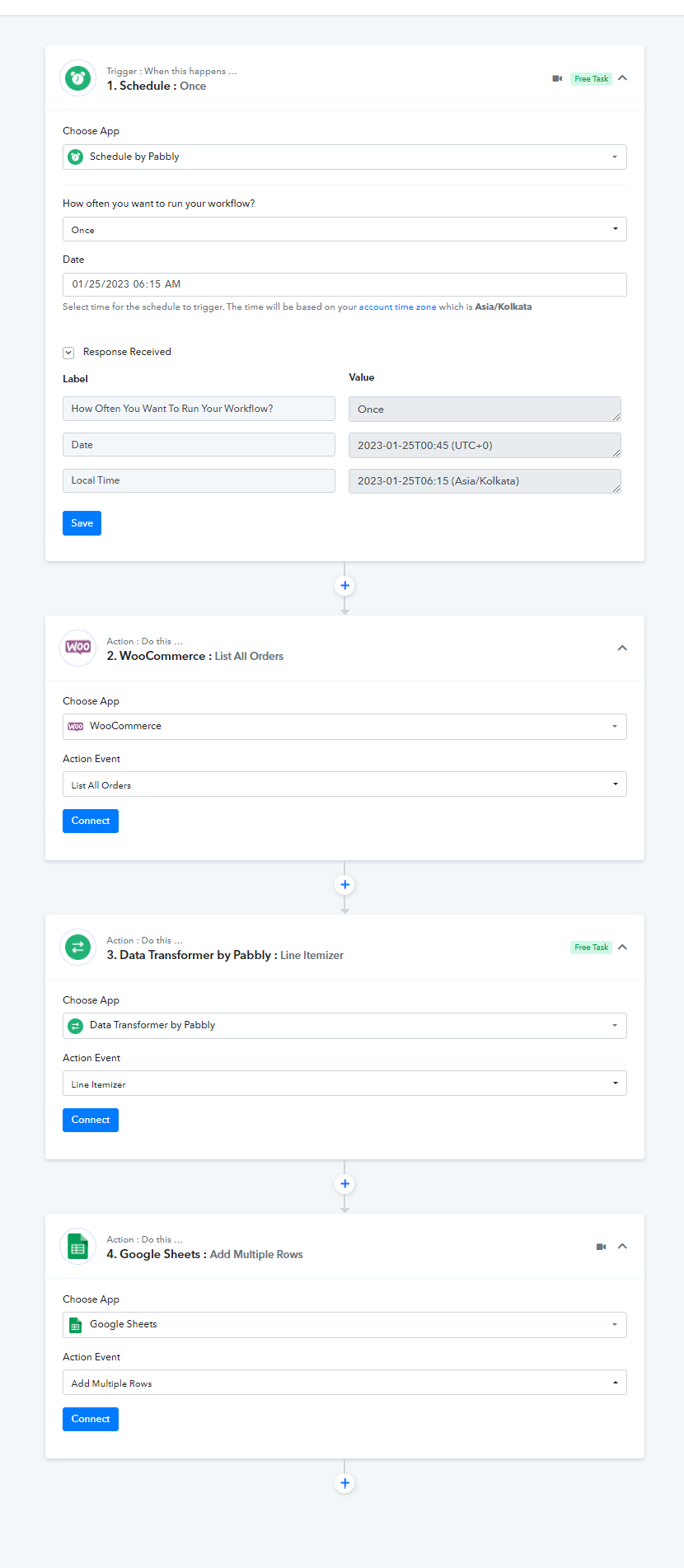Toggle the Response Received checkbox
This screenshot has height=1568, width=684.
tap(68, 353)
